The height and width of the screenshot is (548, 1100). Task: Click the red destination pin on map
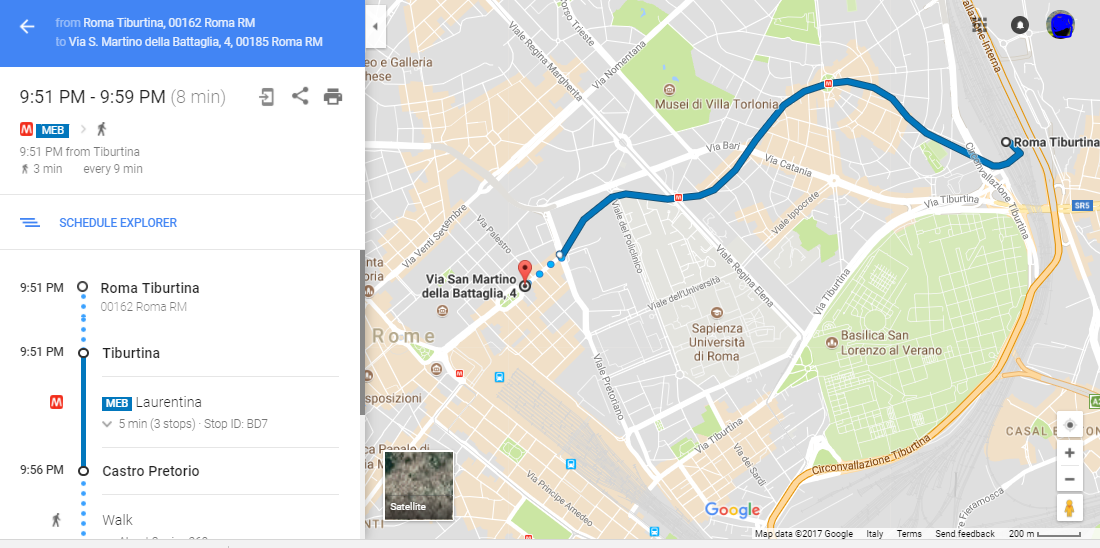coord(525,272)
